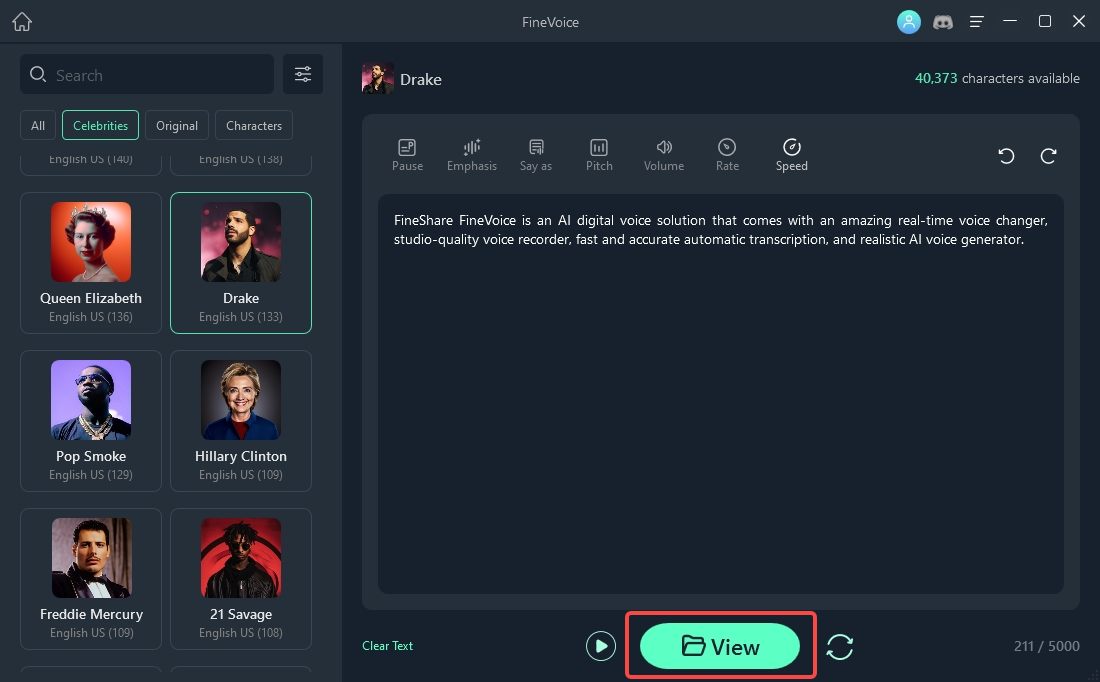Apply the Emphasis tool
The height and width of the screenshot is (682, 1100).
471,155
